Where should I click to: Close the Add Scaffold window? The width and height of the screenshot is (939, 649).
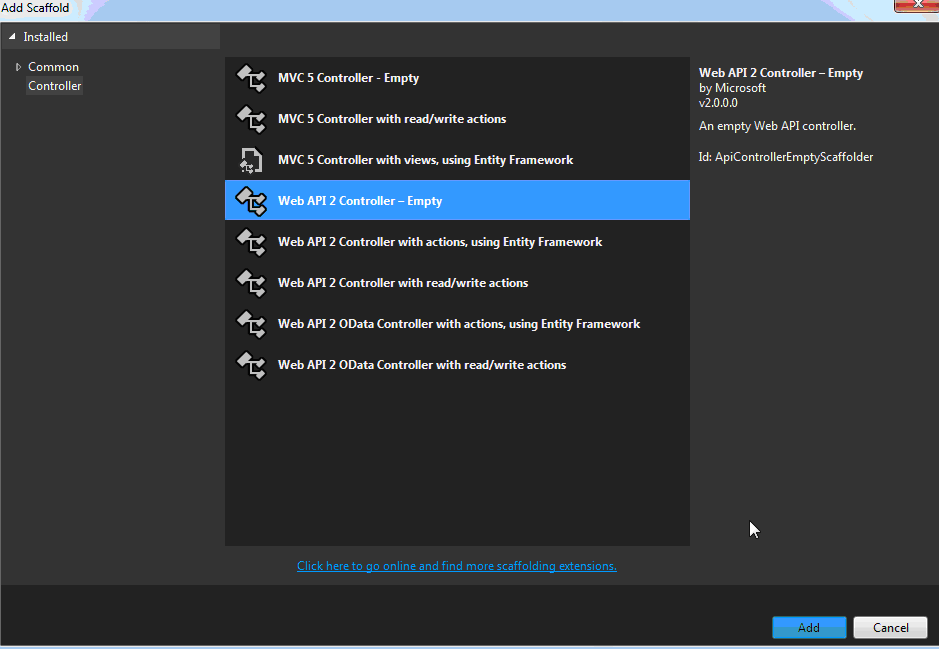point(916,5)
